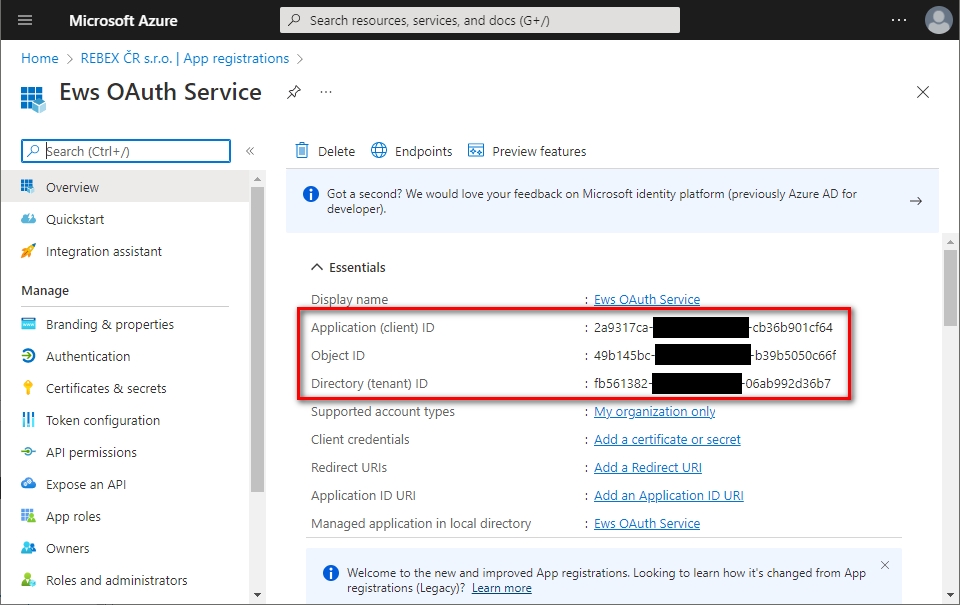Click the user account avatar icon
Viewport: 960px width, 605px height.
pyautogui.click(x=938, y=20)
